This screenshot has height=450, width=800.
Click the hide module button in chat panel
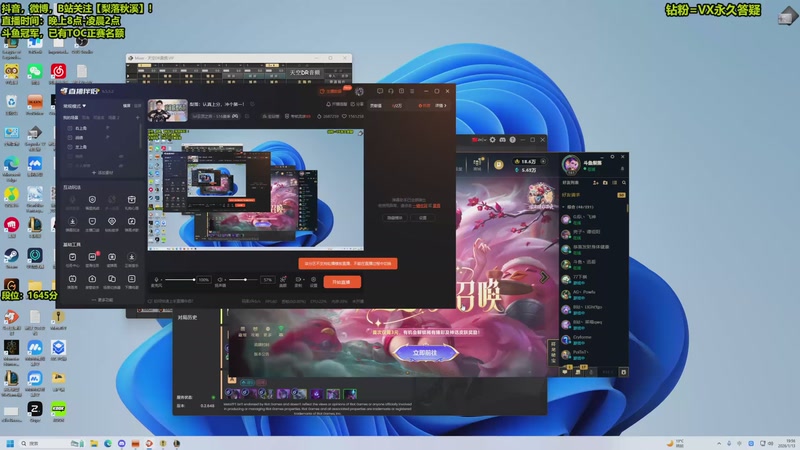(394, 218)
